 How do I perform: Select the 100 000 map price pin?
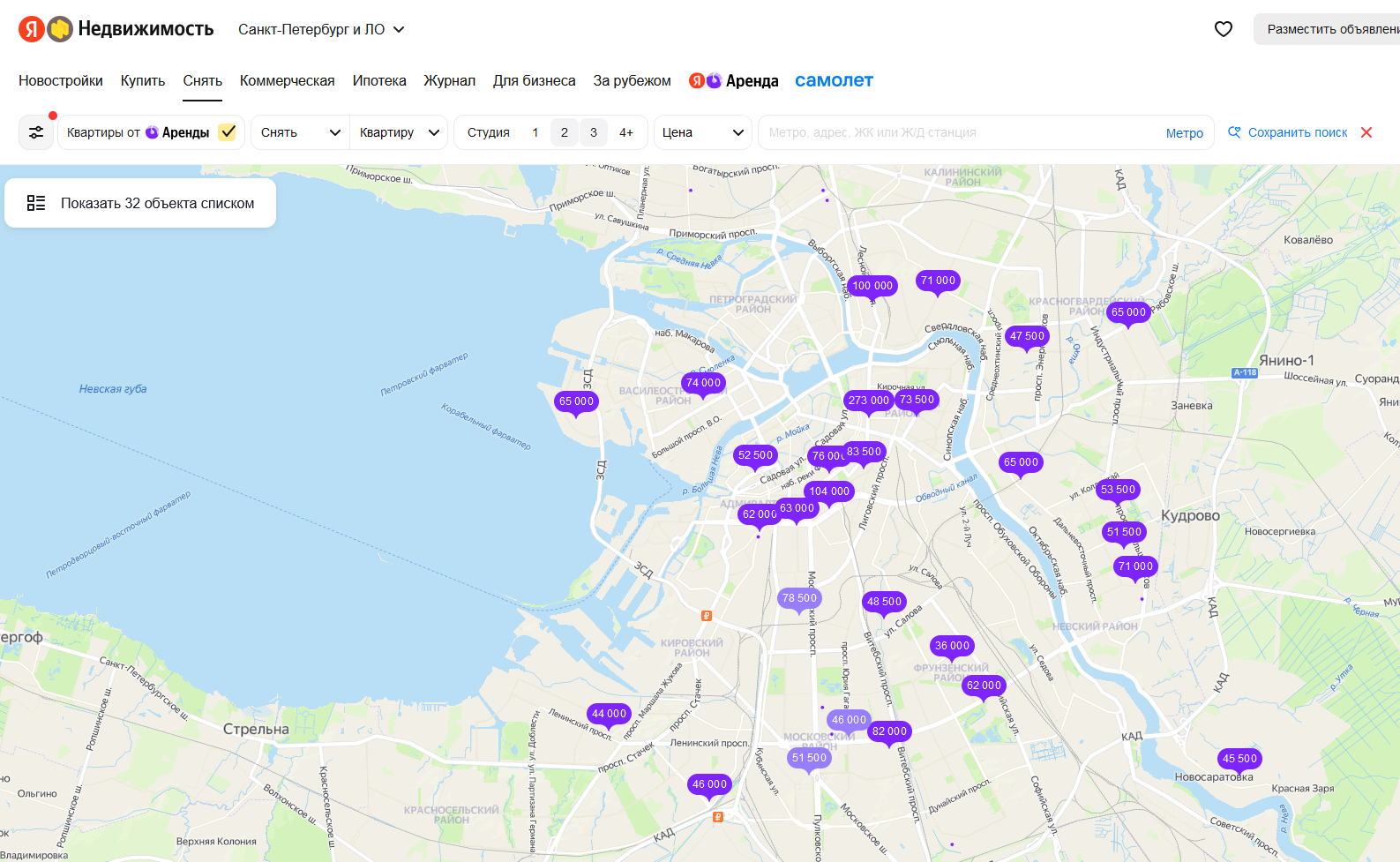pyautogui.click(x=872, y=286)
